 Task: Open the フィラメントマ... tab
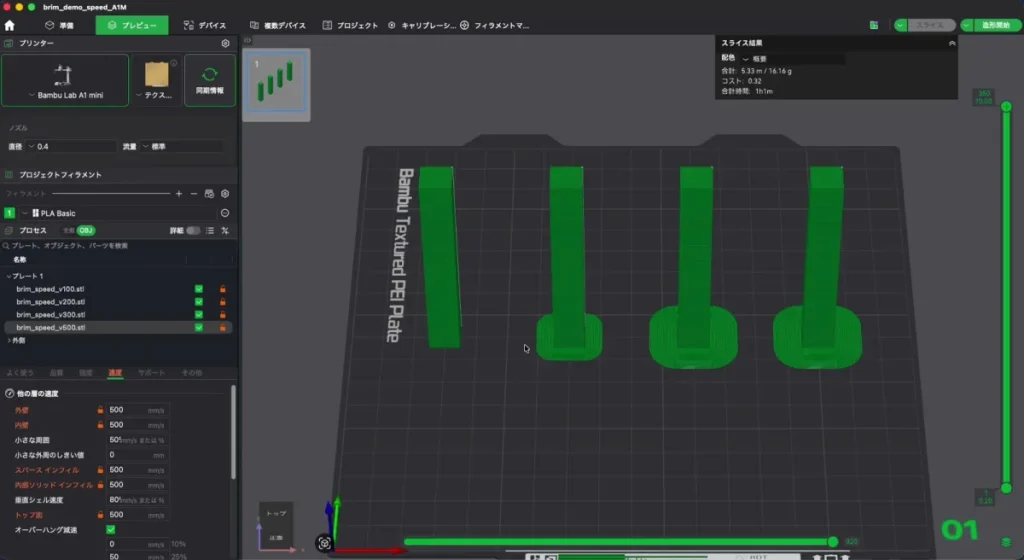pyautogui.click(x=494, y=25)
